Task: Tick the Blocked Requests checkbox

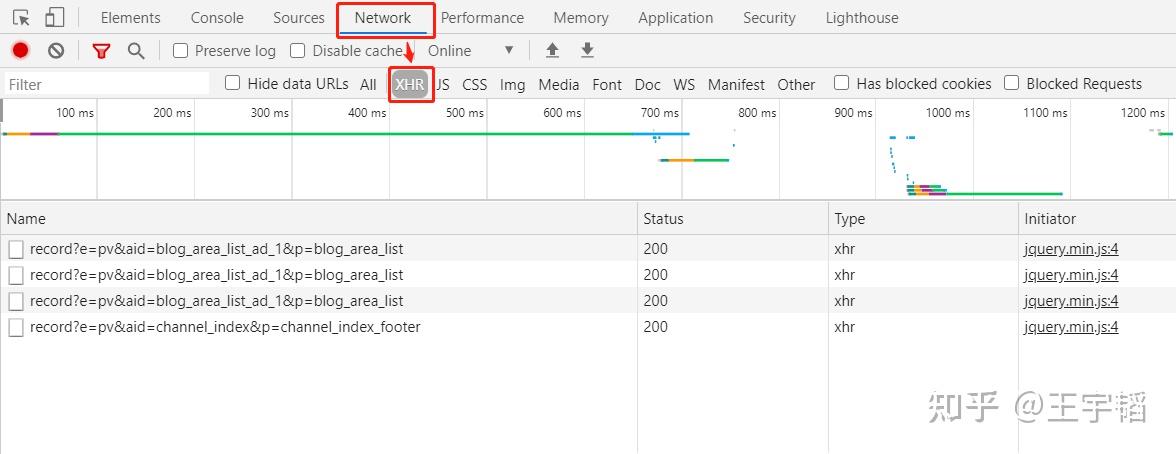Action: tap(1012, 83)
